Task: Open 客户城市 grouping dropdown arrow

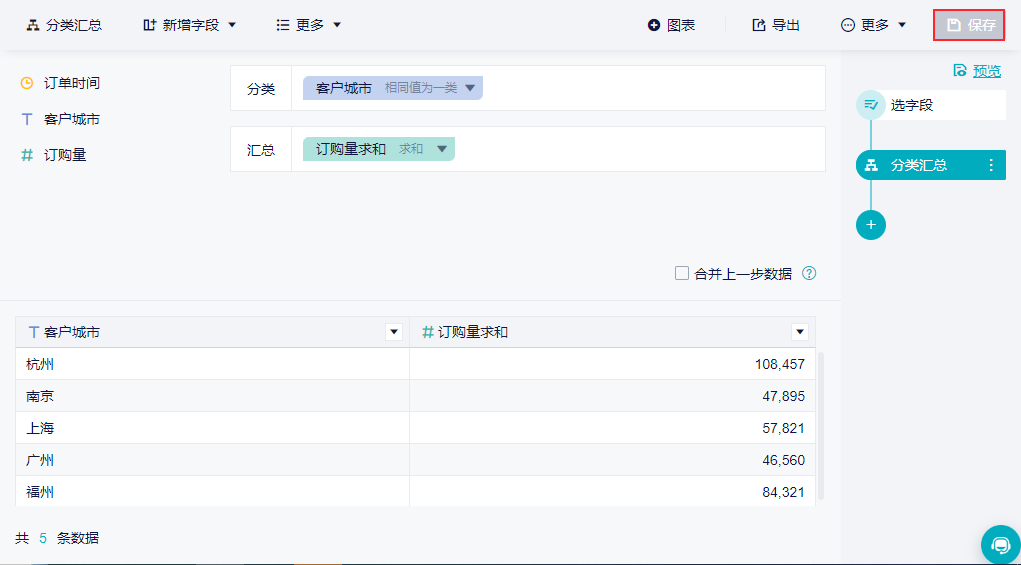Action: point(470,88)
